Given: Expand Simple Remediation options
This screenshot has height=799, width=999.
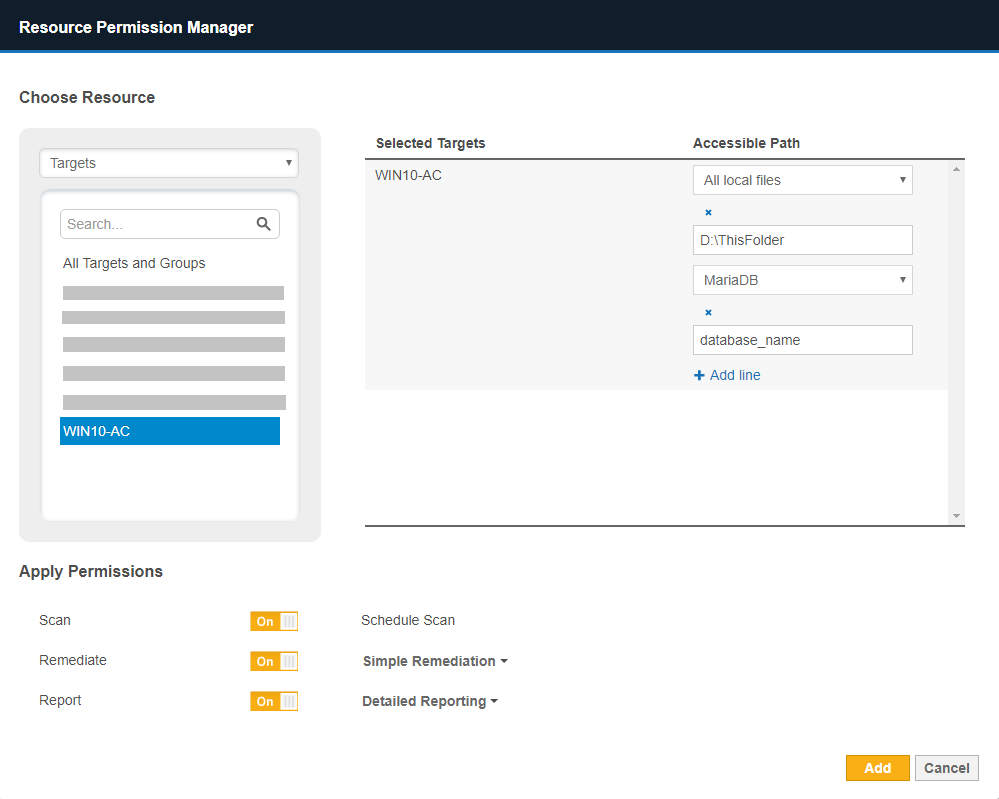Looking at the screenshot, I should point(435,661).
